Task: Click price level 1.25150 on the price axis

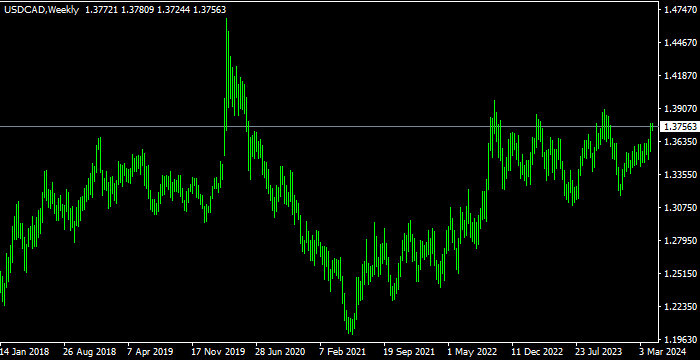Action: (x=681, y=273)
